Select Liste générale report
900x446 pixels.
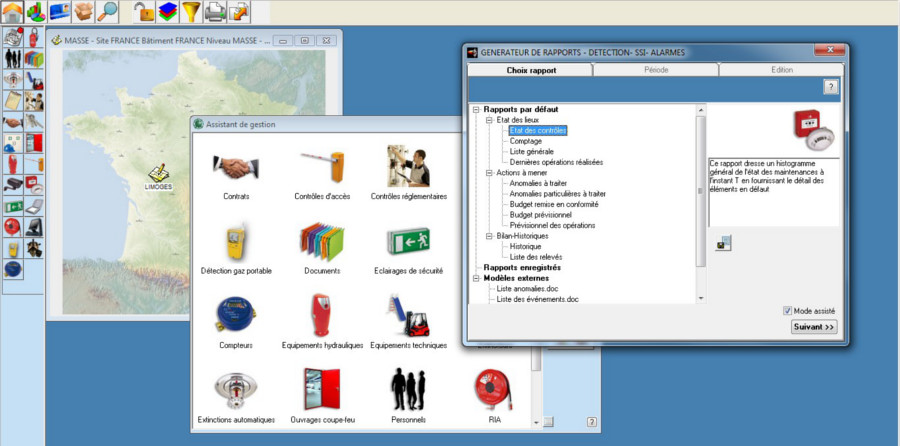click(532, 152)
